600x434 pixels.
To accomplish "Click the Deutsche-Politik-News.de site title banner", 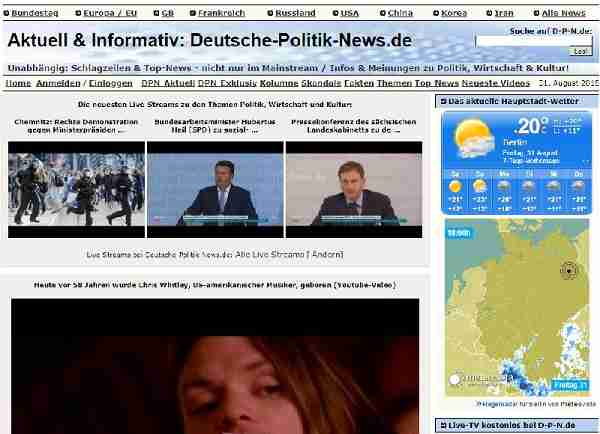I will click(x=210, y=40).
